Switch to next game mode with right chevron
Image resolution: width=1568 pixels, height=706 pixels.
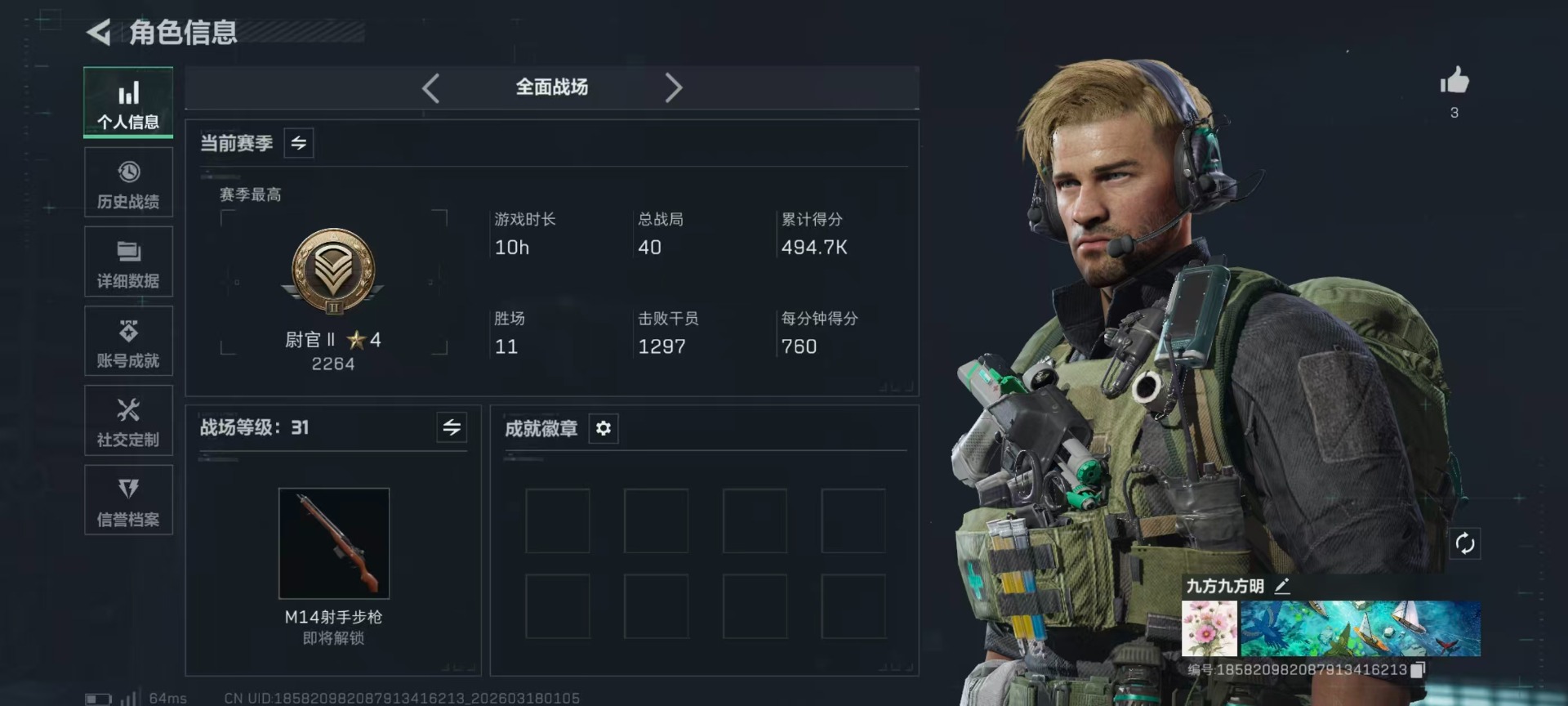tap(673, 87)
